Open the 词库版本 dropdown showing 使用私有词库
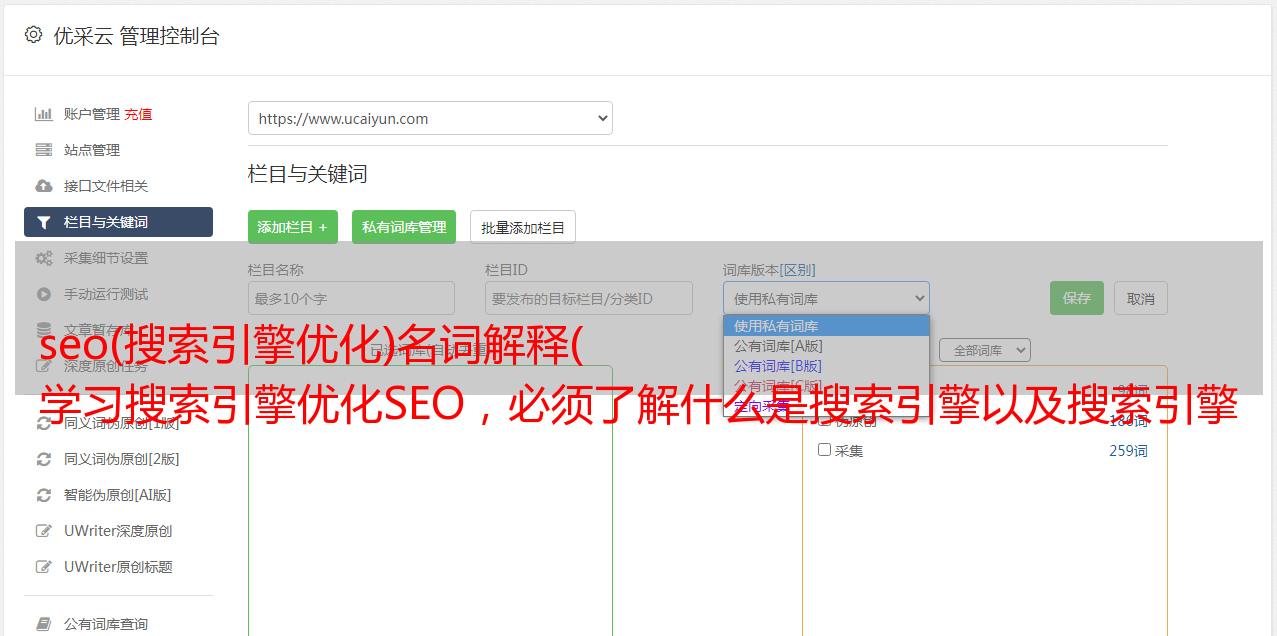The width and height of the screenshot is (1277, 636). tap(826, 298)
